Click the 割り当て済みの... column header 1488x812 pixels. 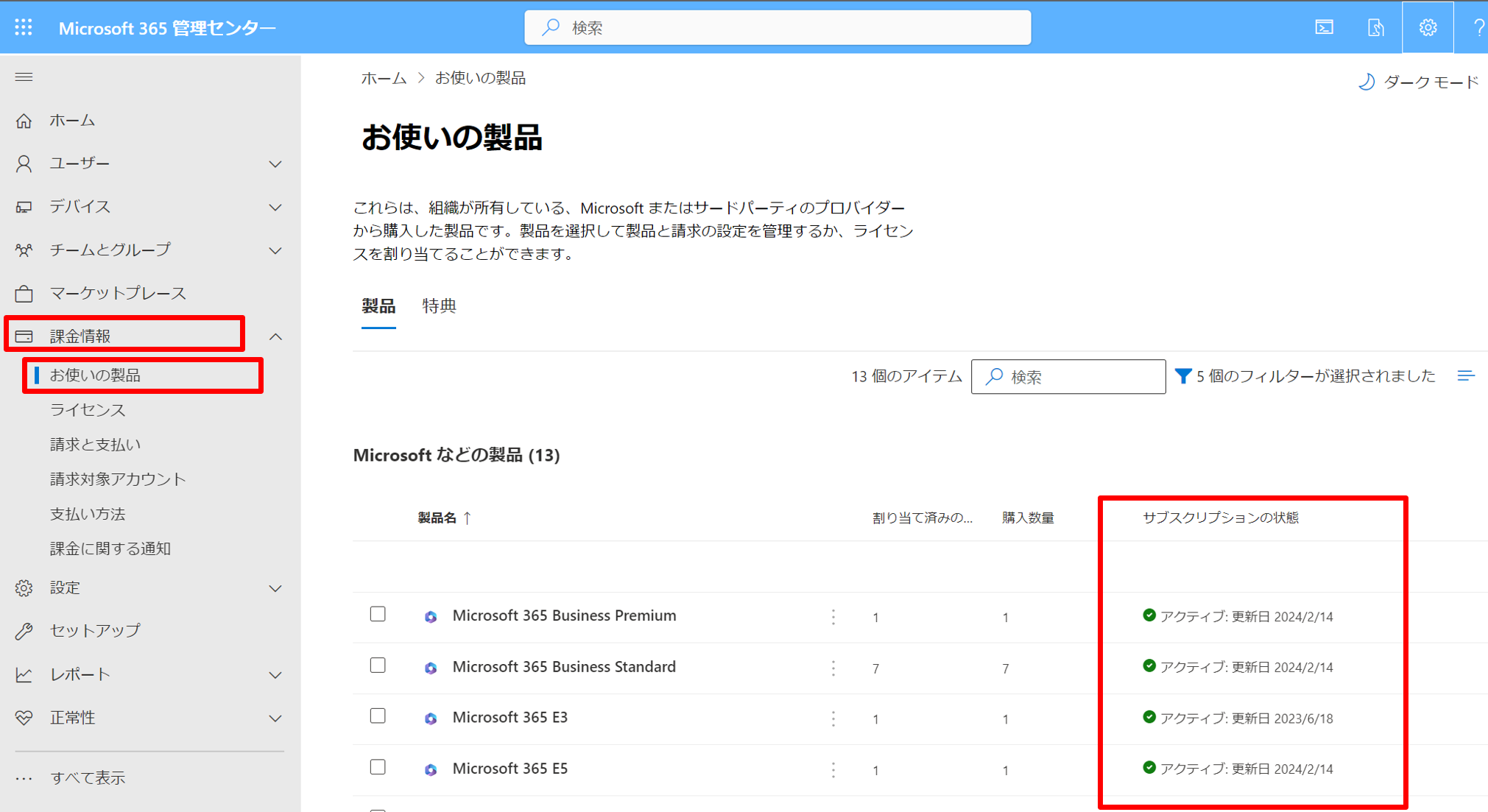point(922,518)
